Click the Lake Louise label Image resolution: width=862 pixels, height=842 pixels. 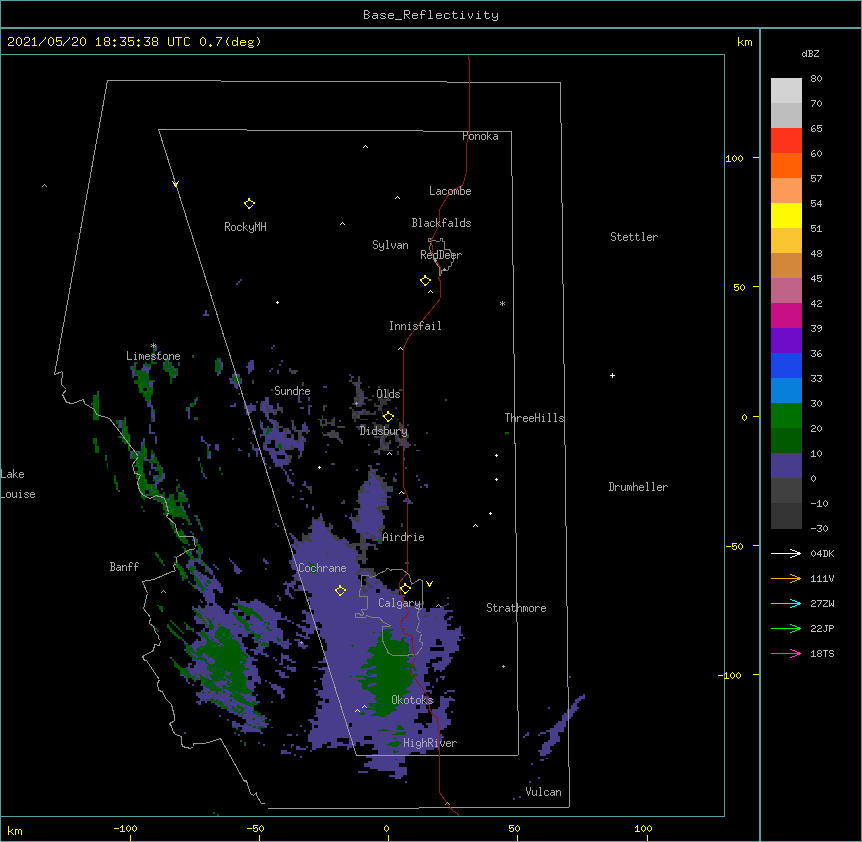pyautogui.click(x=18, y=484)
